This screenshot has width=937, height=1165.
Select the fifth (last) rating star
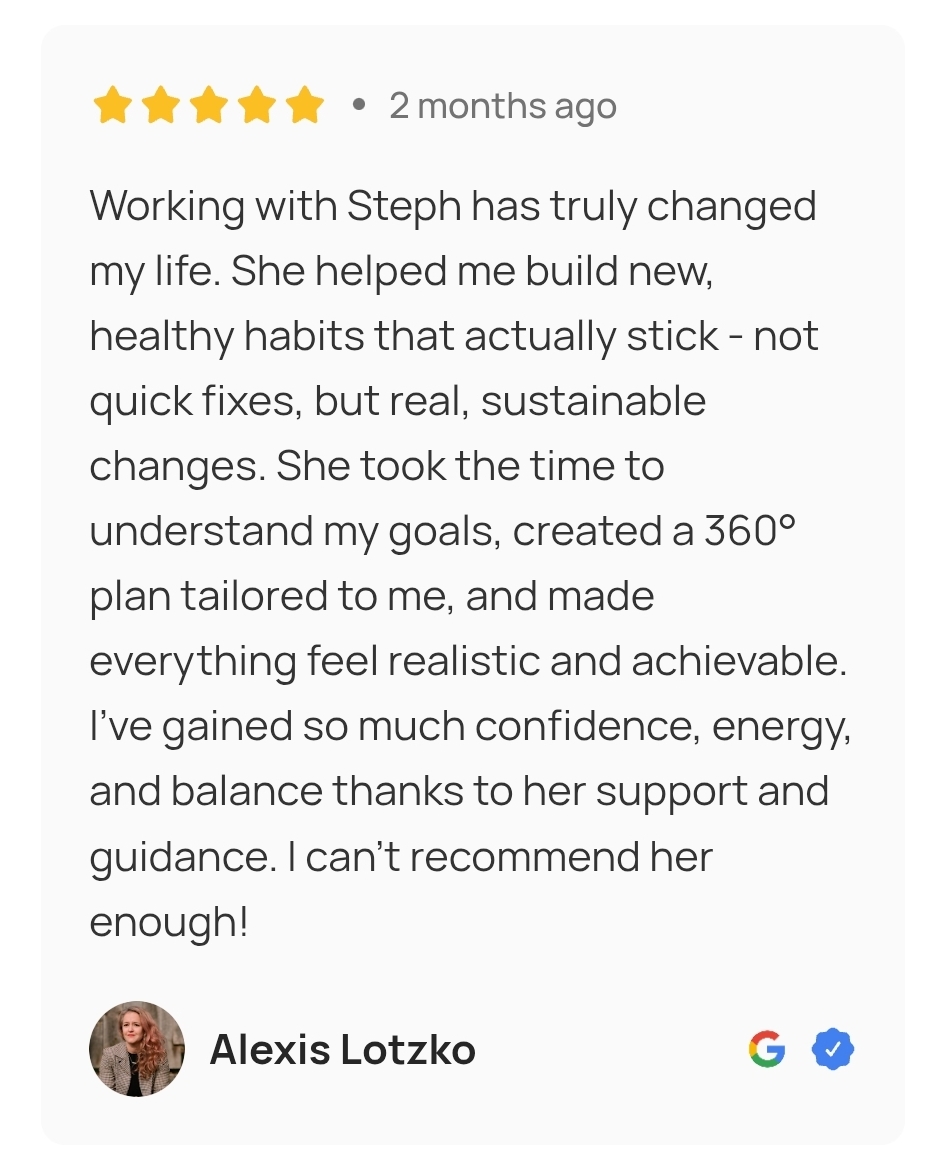(305, 105)
